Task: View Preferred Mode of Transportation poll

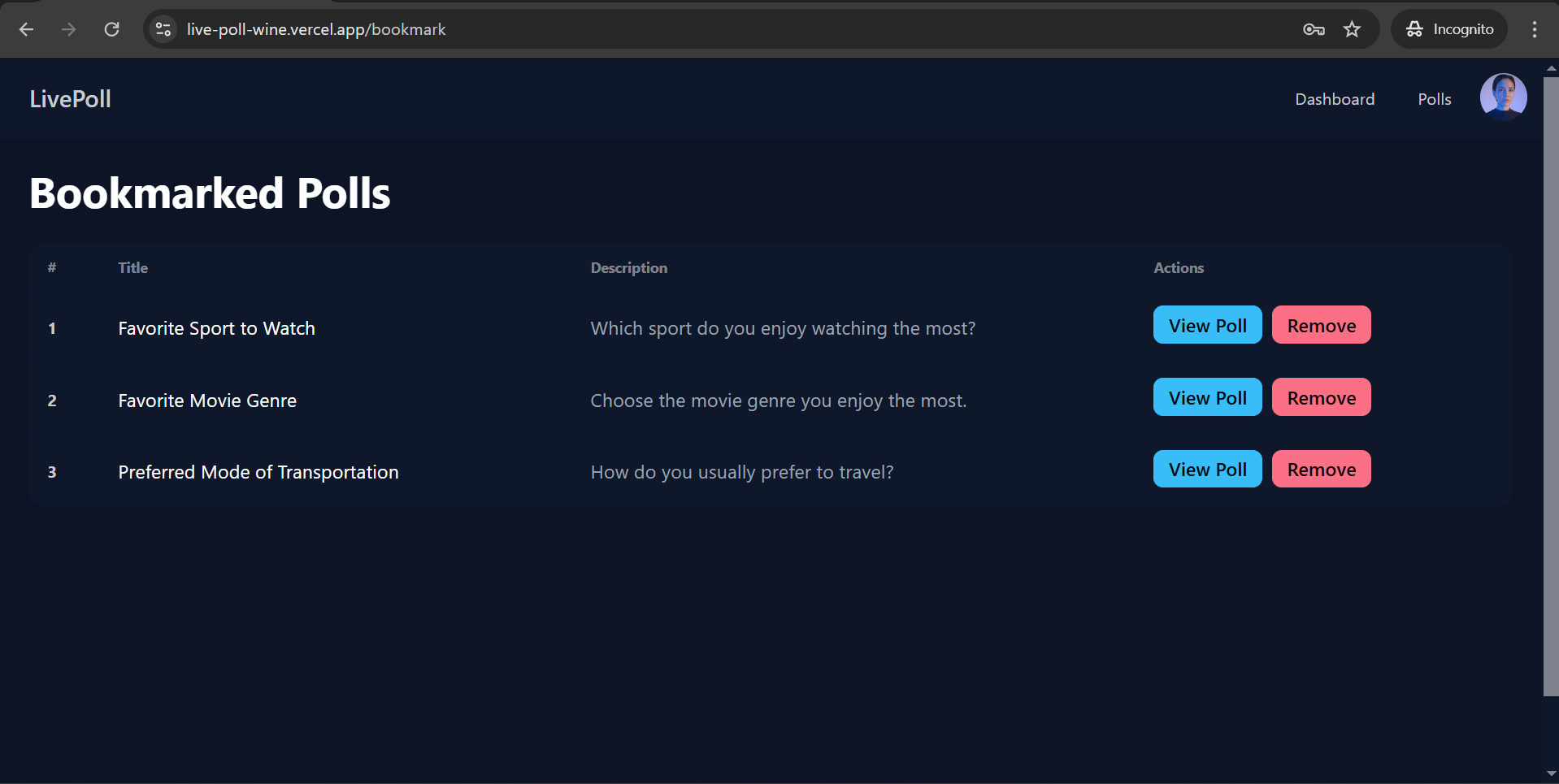Action: [1207, 470]
